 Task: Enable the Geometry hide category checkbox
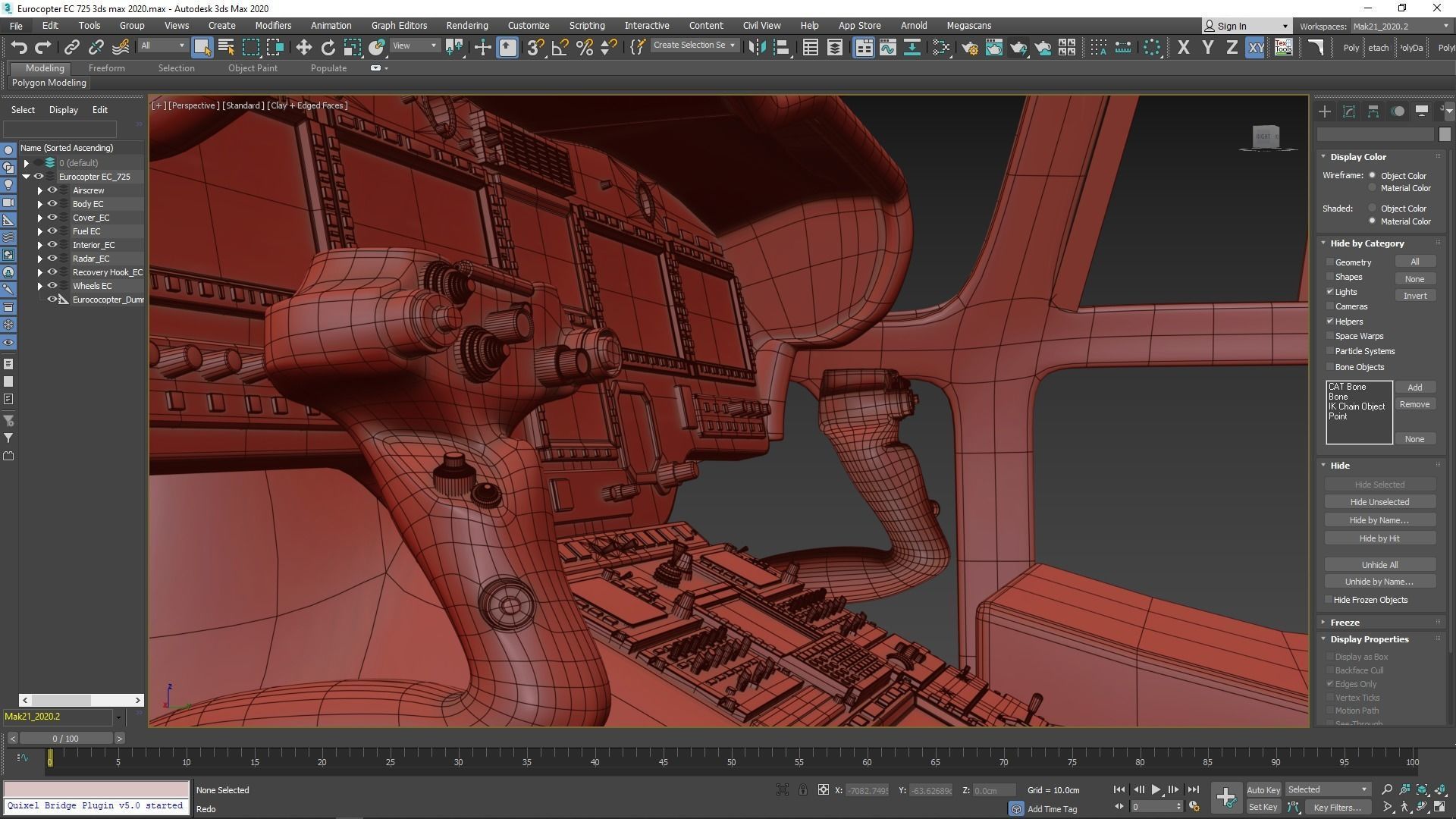[x=1330, y=262]
